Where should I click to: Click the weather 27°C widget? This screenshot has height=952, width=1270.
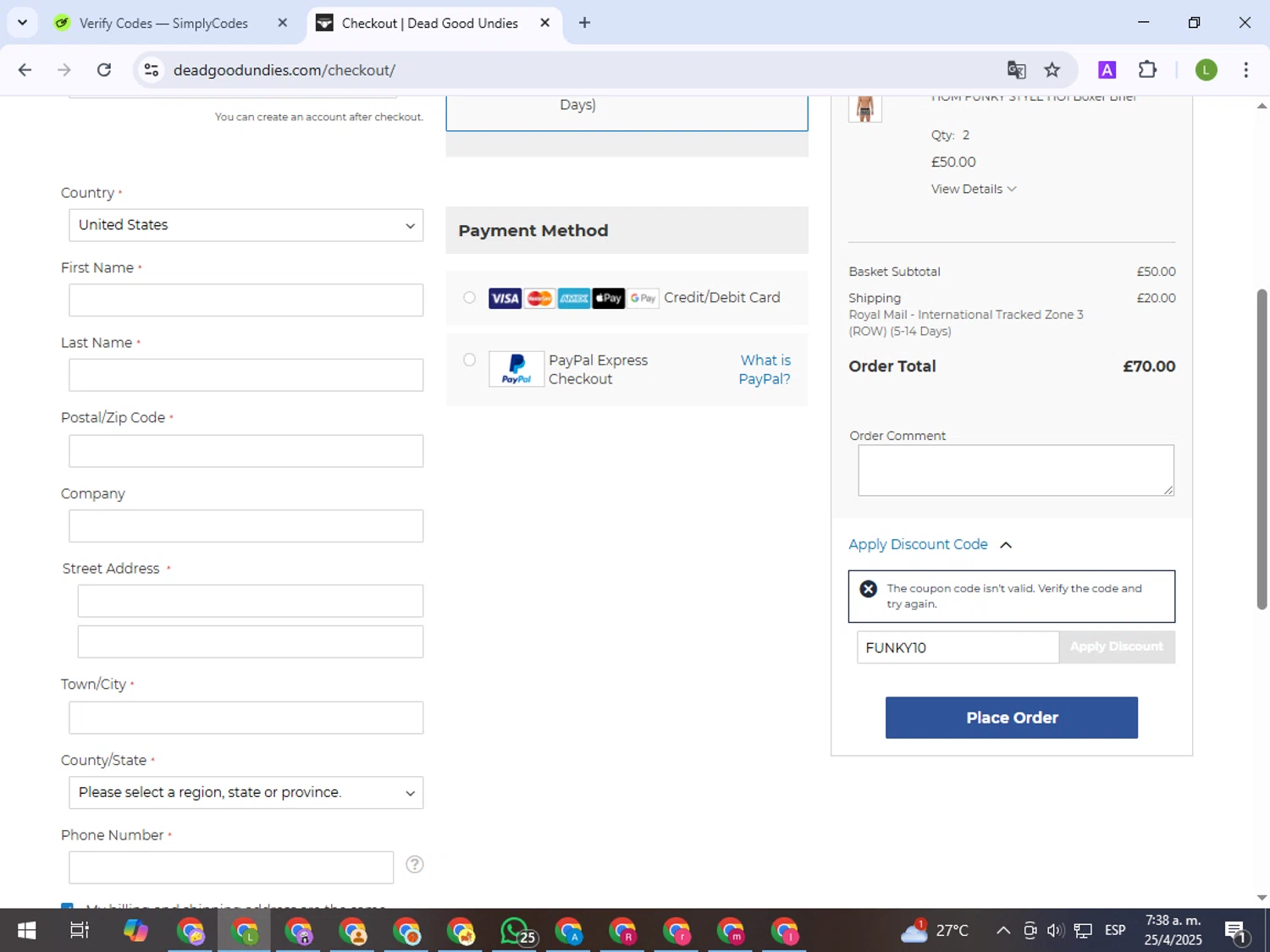pos(935,931)
